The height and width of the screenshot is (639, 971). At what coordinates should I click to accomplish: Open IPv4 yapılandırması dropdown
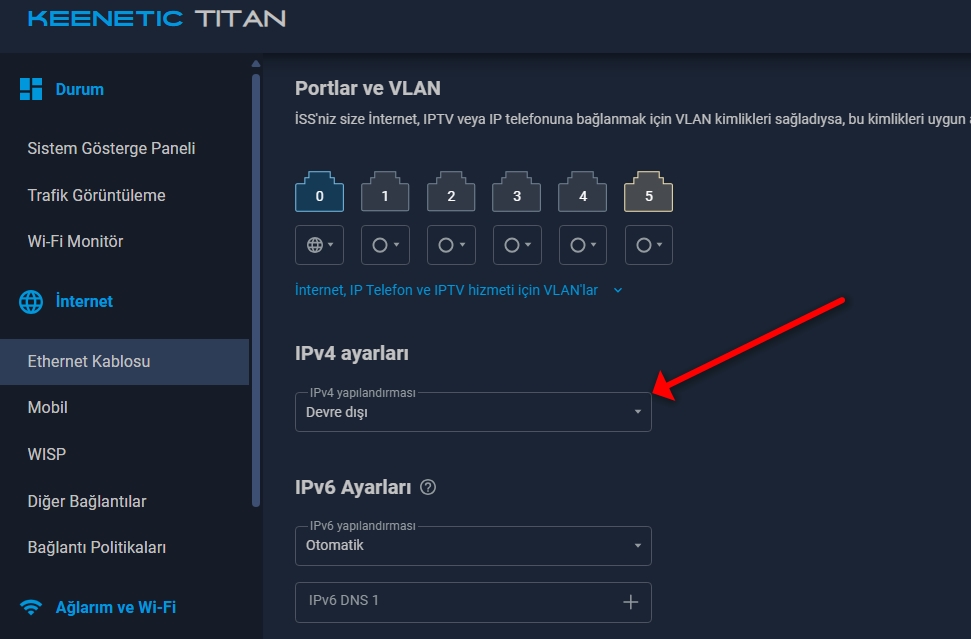click(473, 412)
